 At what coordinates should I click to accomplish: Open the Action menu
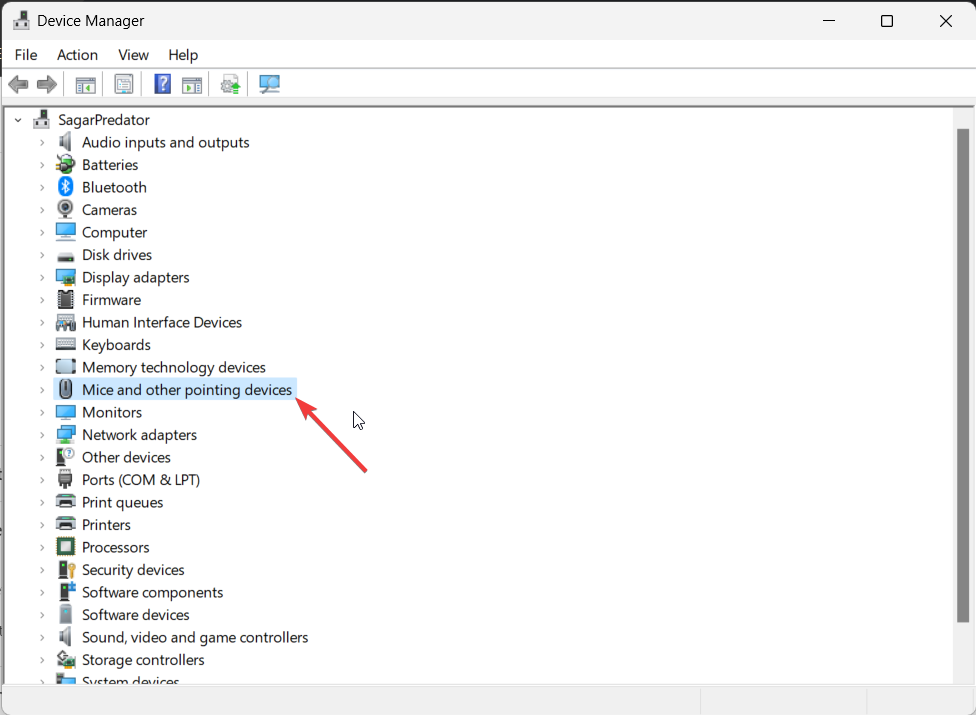(77, 55)
